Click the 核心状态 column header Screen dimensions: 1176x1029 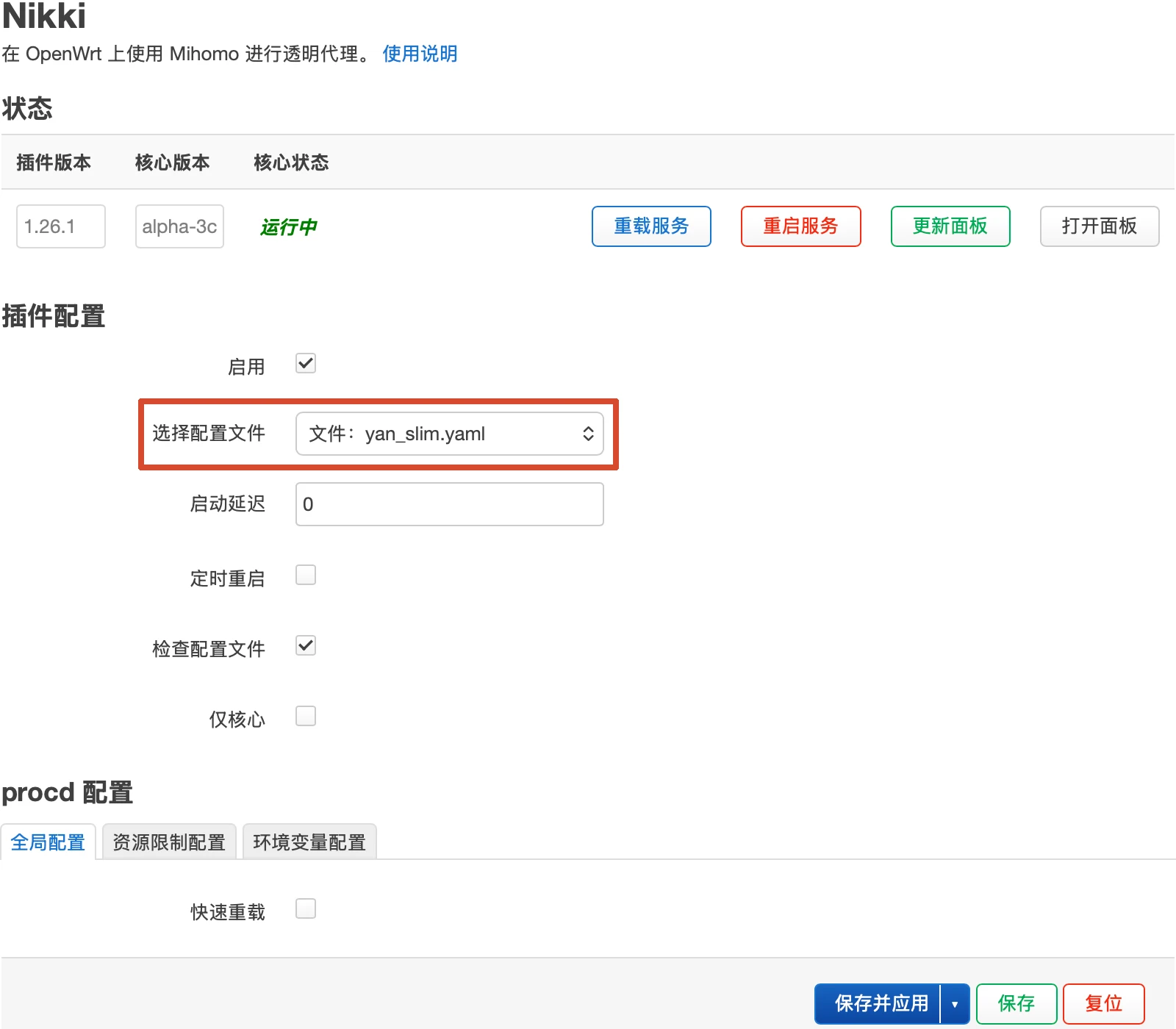291,162
